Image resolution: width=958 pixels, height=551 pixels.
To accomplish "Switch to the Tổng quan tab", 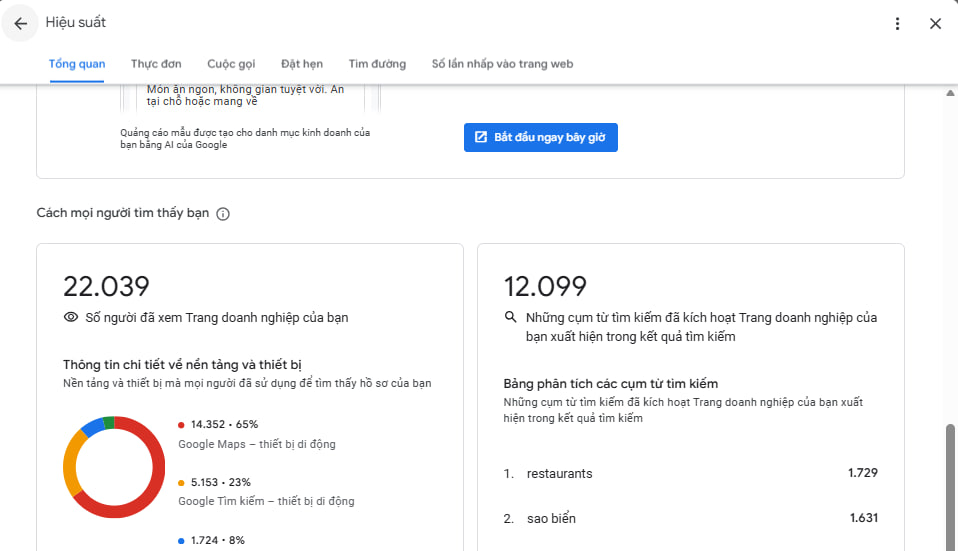I will click(77, 64).
